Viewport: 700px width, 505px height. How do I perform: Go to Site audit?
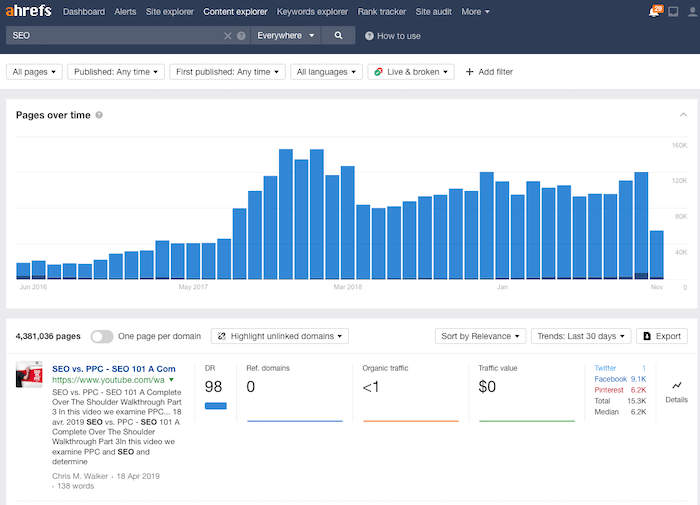click(433, 12)
